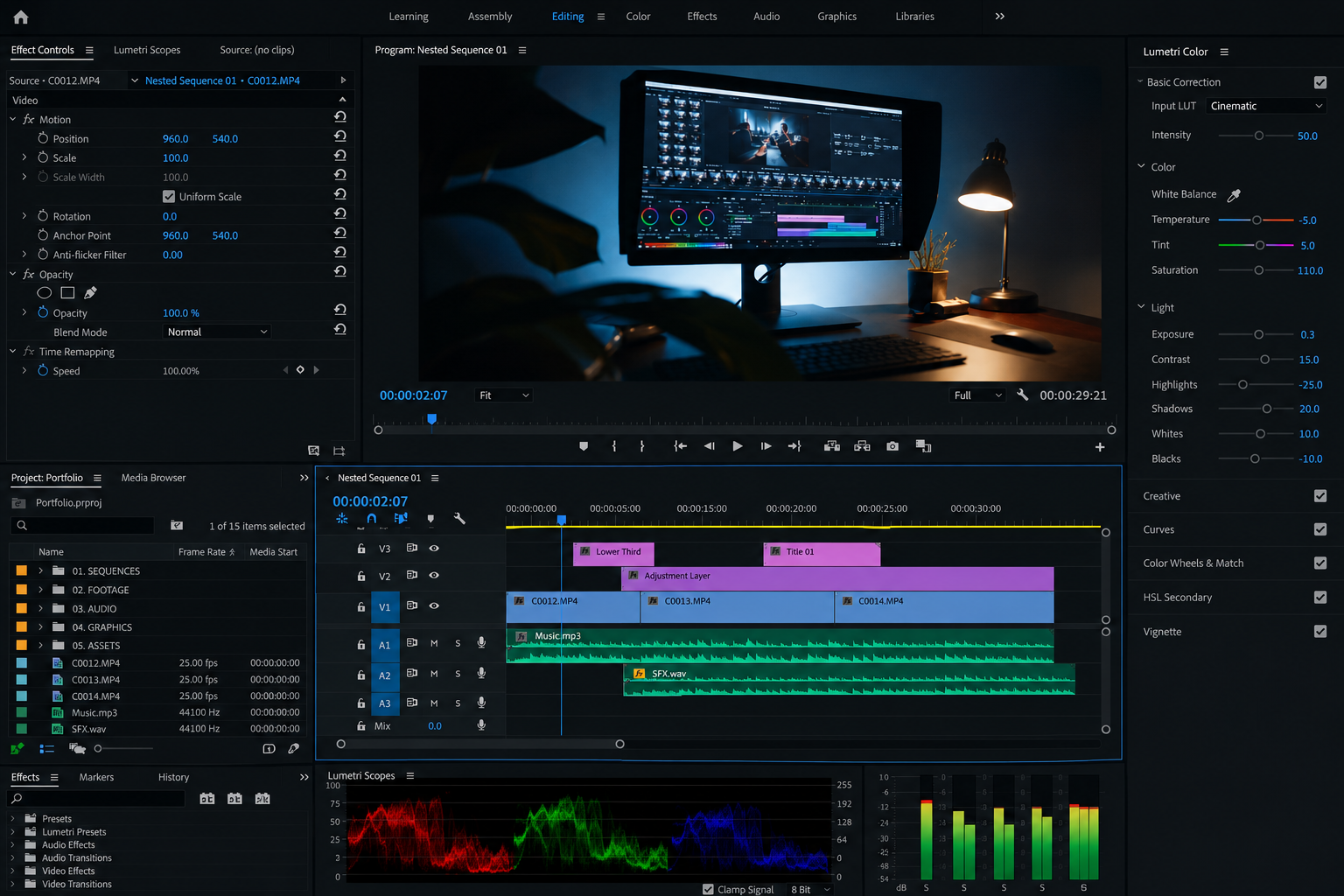The image size is (1344, 896).
Task: Open the Fit zoom level dropdown
Action: [x=504, y=395]
